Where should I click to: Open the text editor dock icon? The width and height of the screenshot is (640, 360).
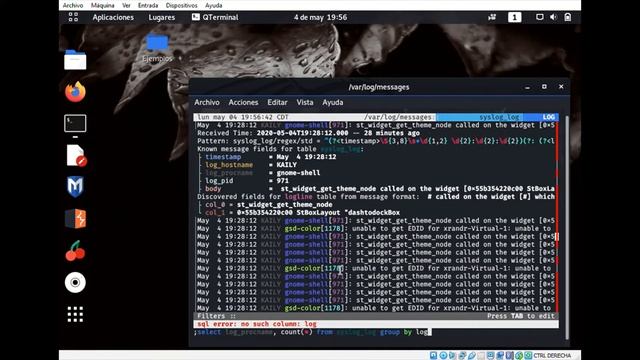[x=76, y=156]
